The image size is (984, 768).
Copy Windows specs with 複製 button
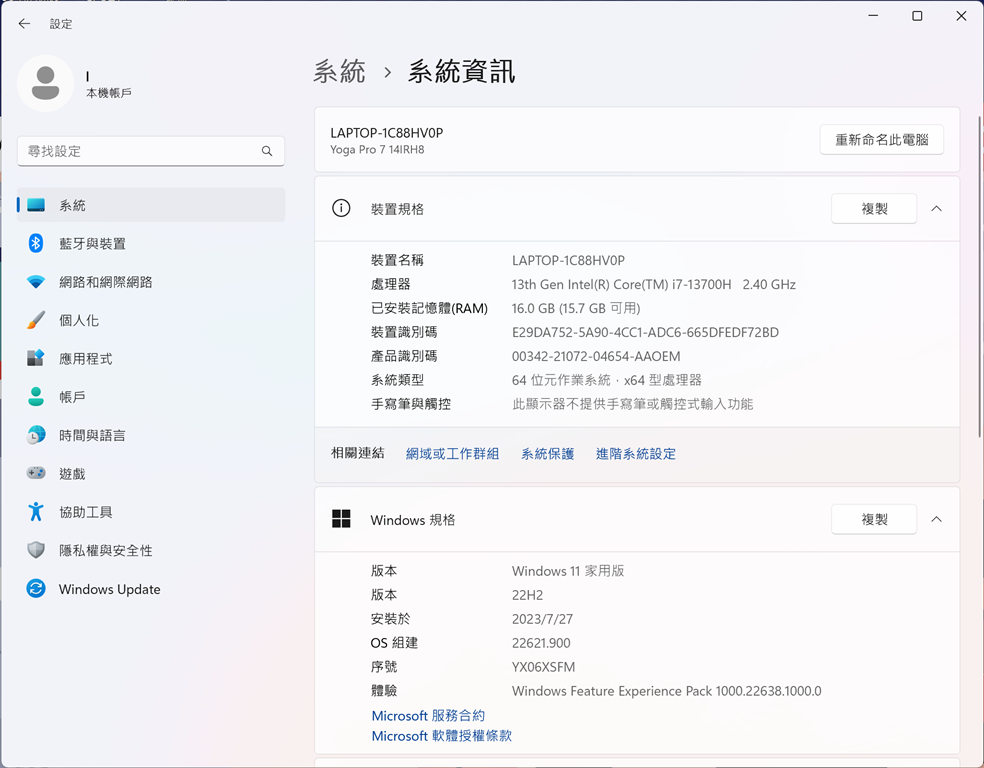coord(873,520)
